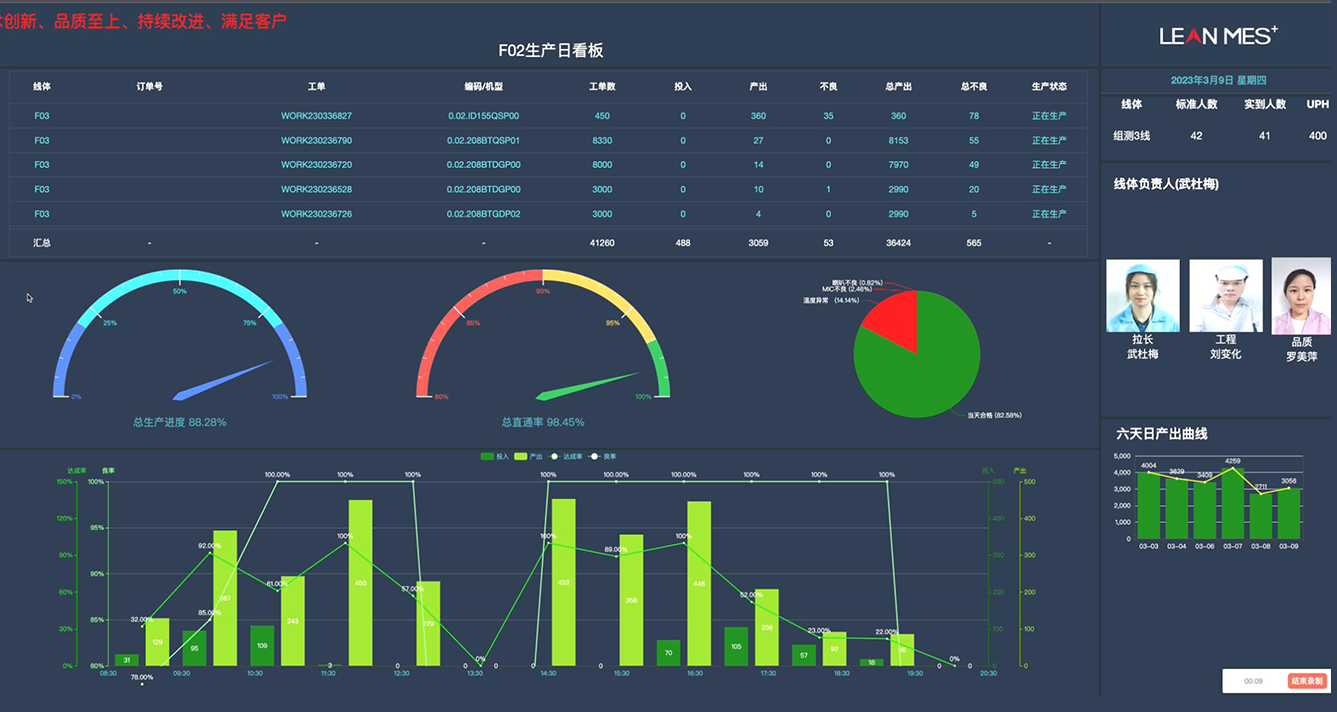Select the output bar labeled 450
This screenshot has width=1337, height=712.
[360, 583]
